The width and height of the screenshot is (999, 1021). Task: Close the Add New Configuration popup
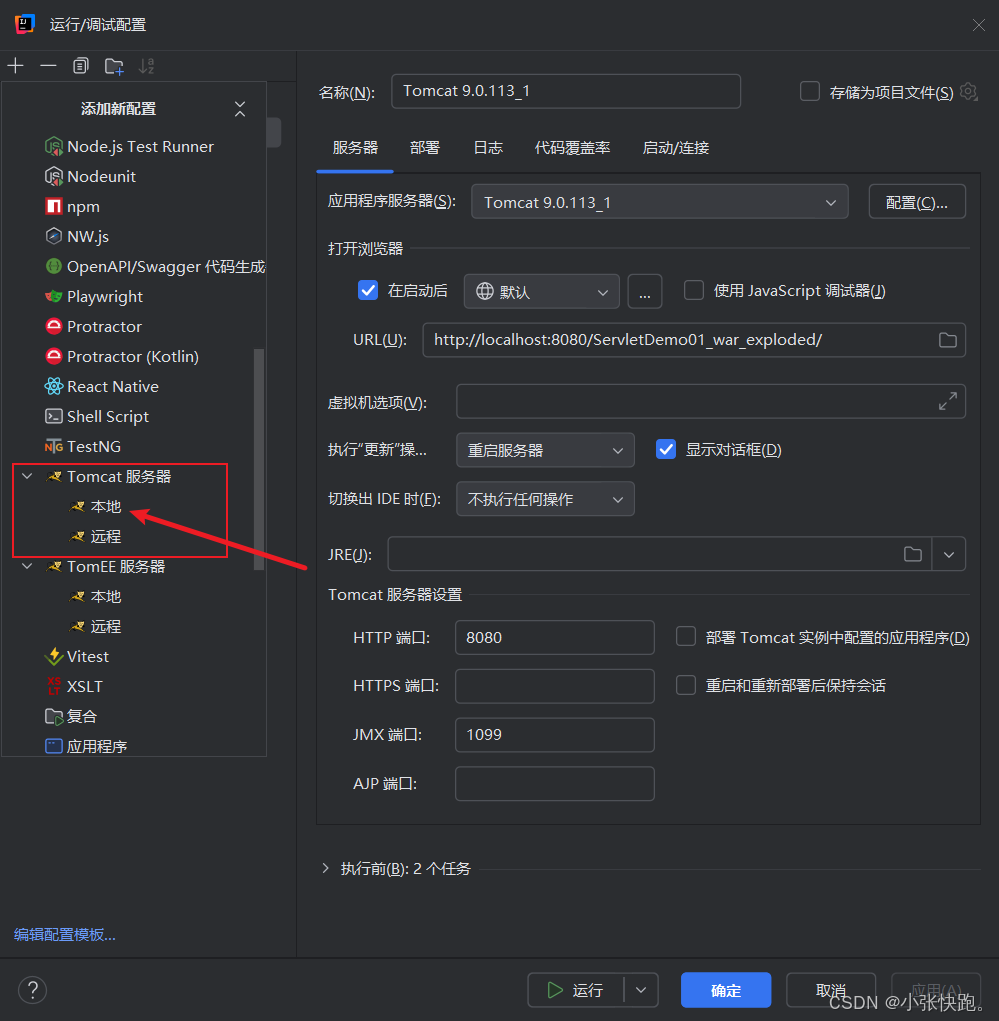[240, 109]
